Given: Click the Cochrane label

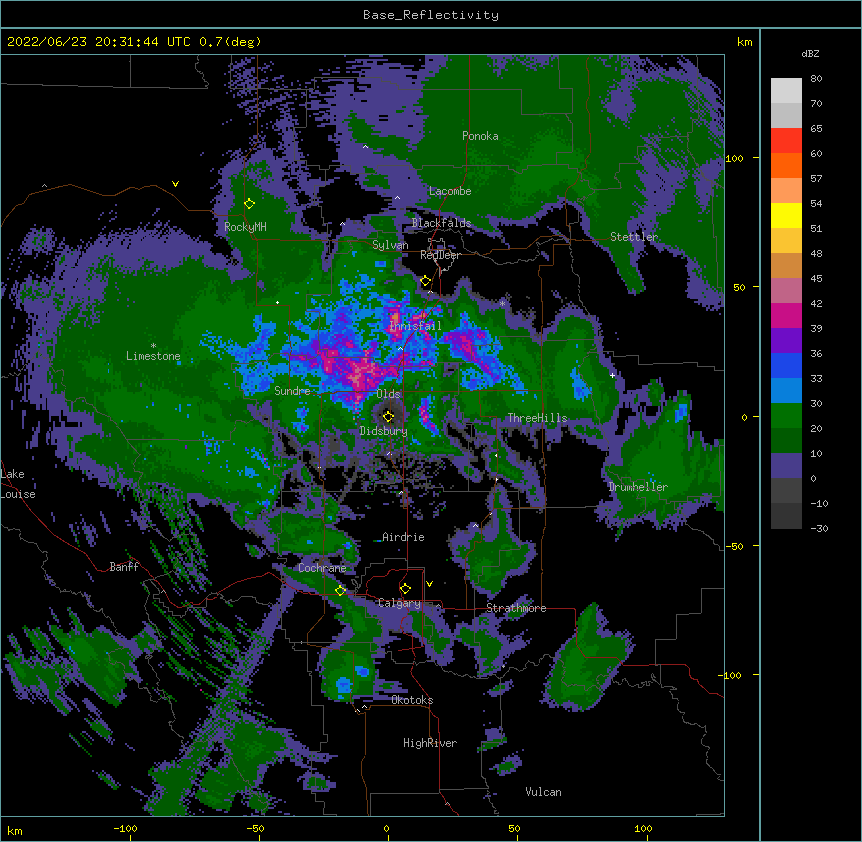Looking at the screenshot, I should 322,568.
